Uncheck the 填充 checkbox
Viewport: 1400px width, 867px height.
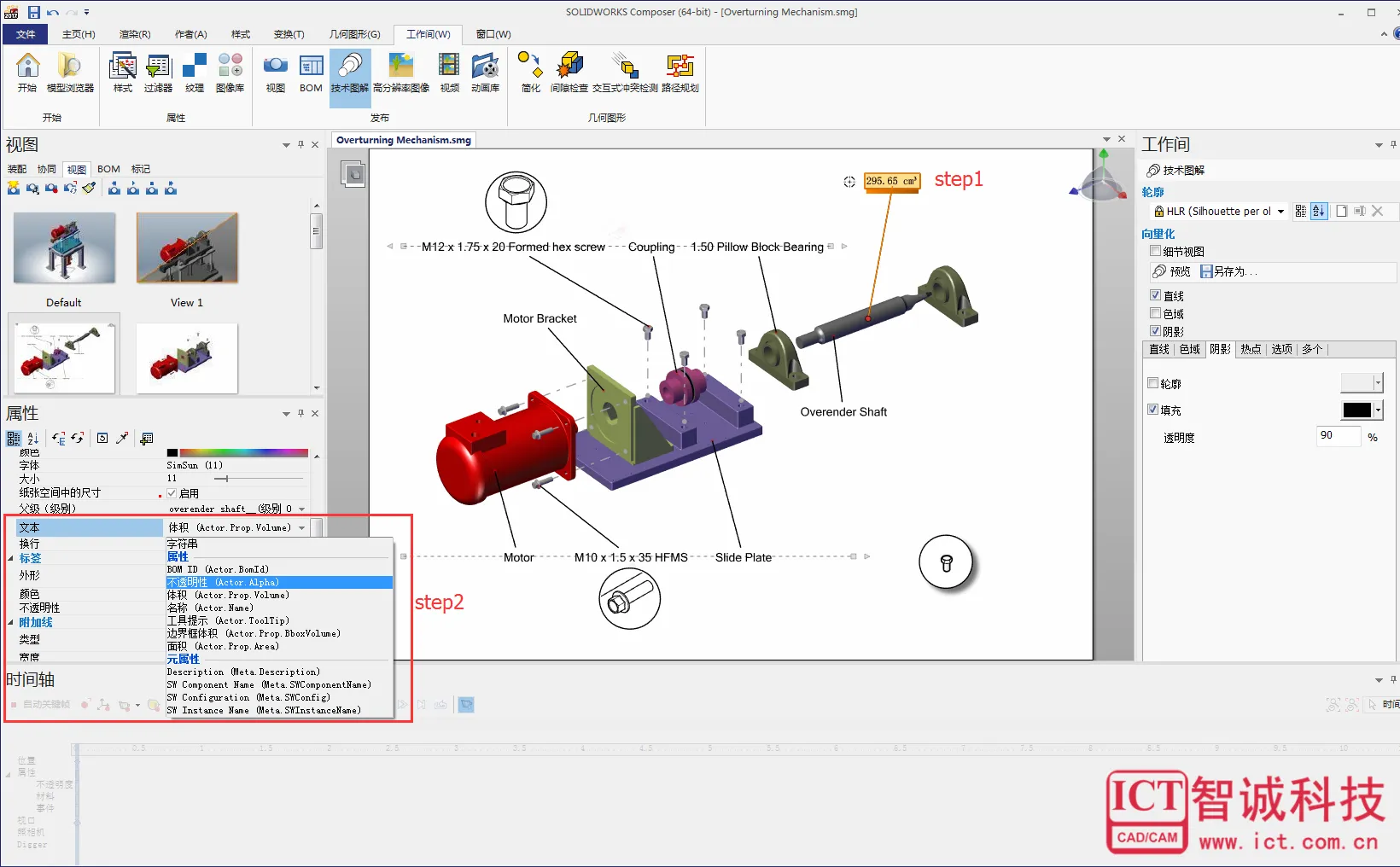pos(1152,410)
